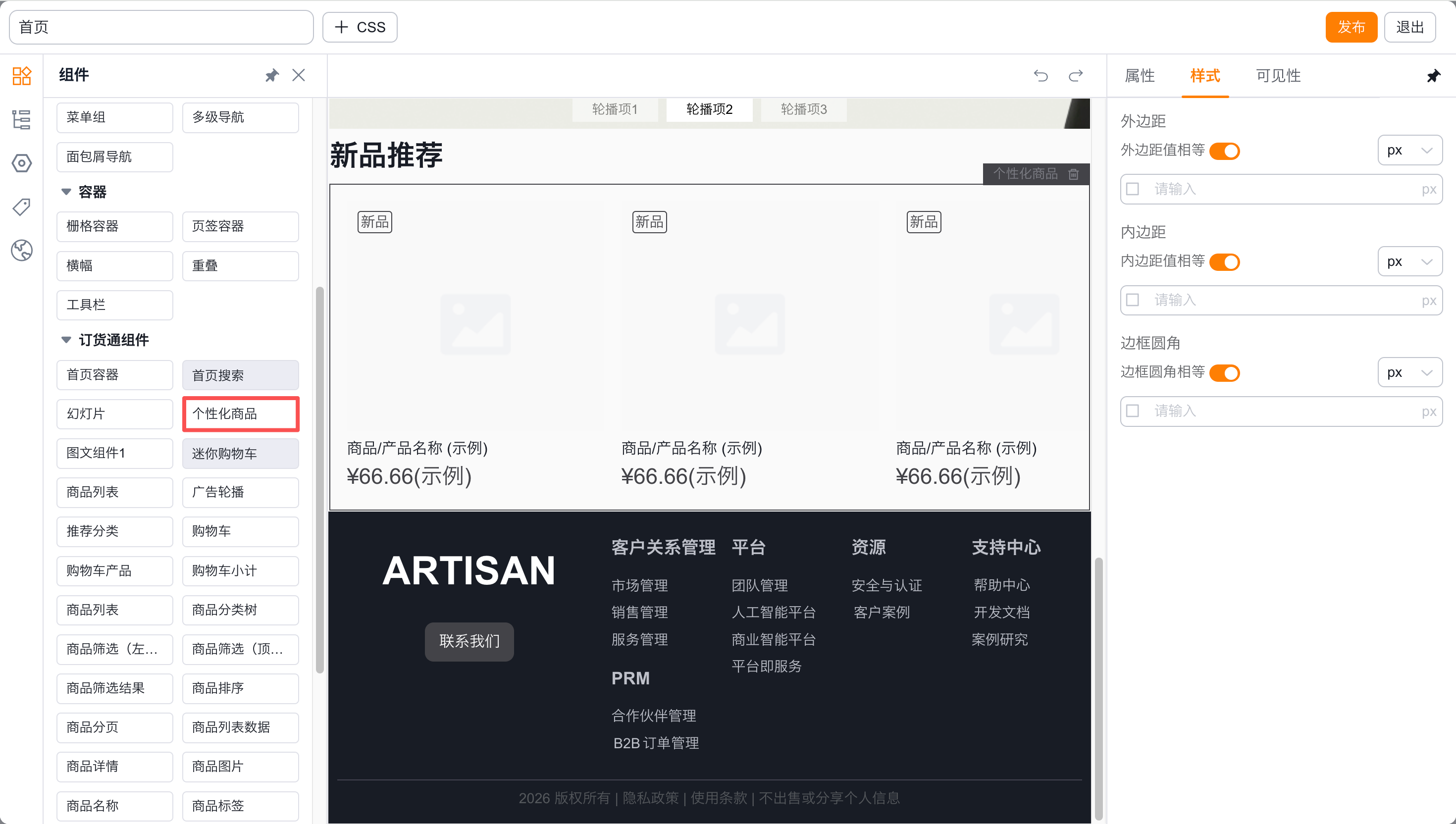The height and width of the screenshot is (824, 1456).
Task: Switch to the 属性 tab
Action: pos(1139,75)
